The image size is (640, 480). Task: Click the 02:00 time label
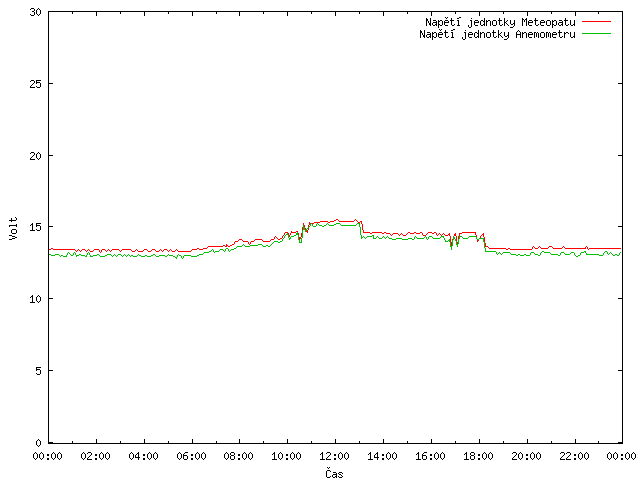click(x=96, y=456)
